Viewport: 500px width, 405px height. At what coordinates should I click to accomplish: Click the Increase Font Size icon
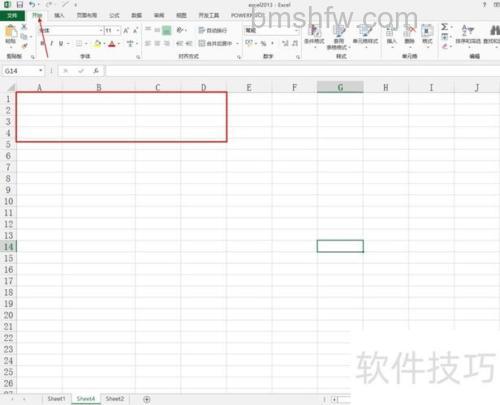pyautogui.click(x=126, y=31)
